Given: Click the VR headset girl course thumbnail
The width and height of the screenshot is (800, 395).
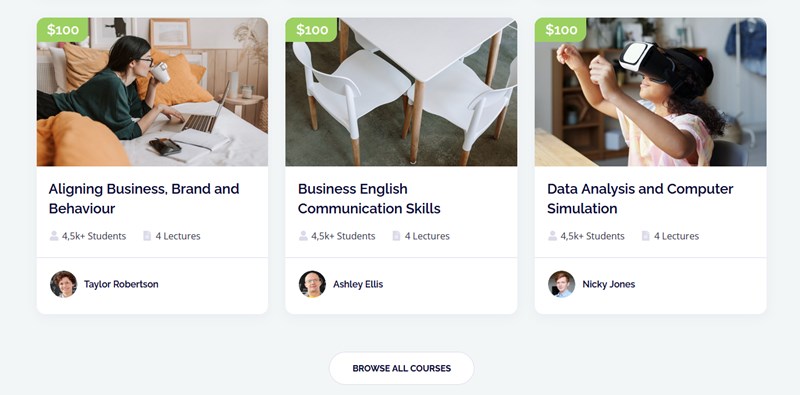Looking at the screenshot, I should (651, 92).
